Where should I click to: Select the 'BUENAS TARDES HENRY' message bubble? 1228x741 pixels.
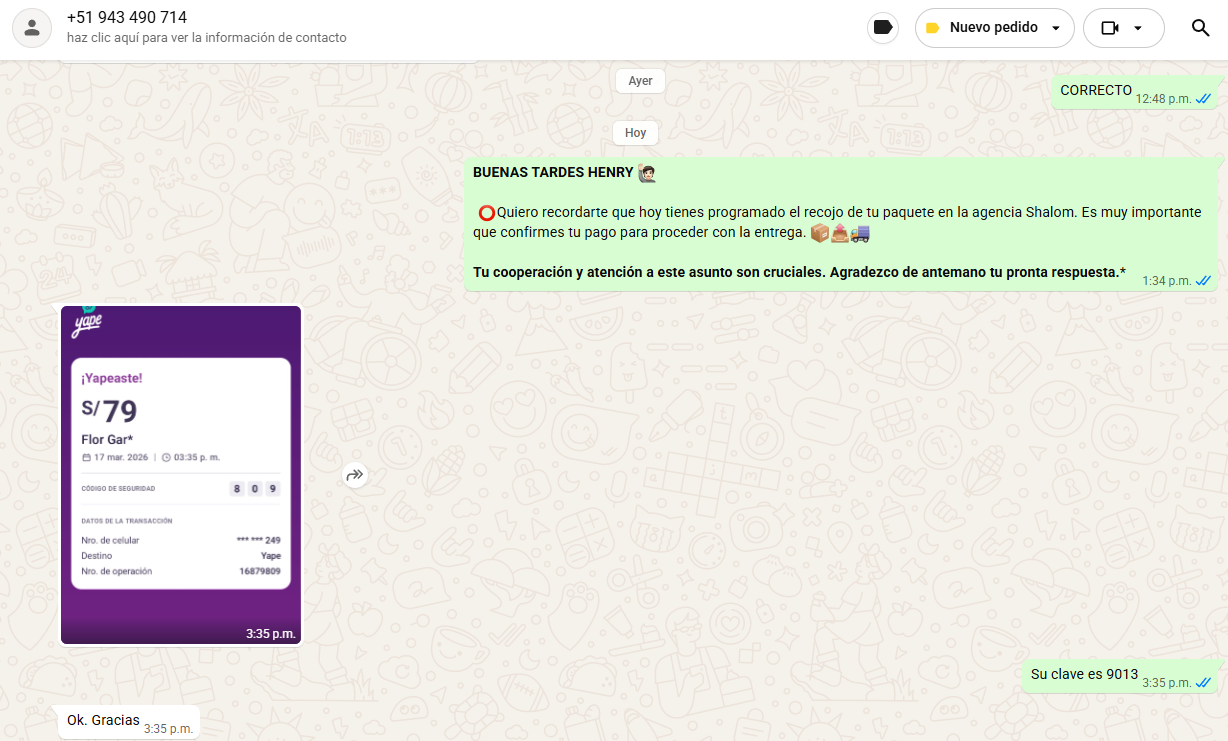point(840,223)
